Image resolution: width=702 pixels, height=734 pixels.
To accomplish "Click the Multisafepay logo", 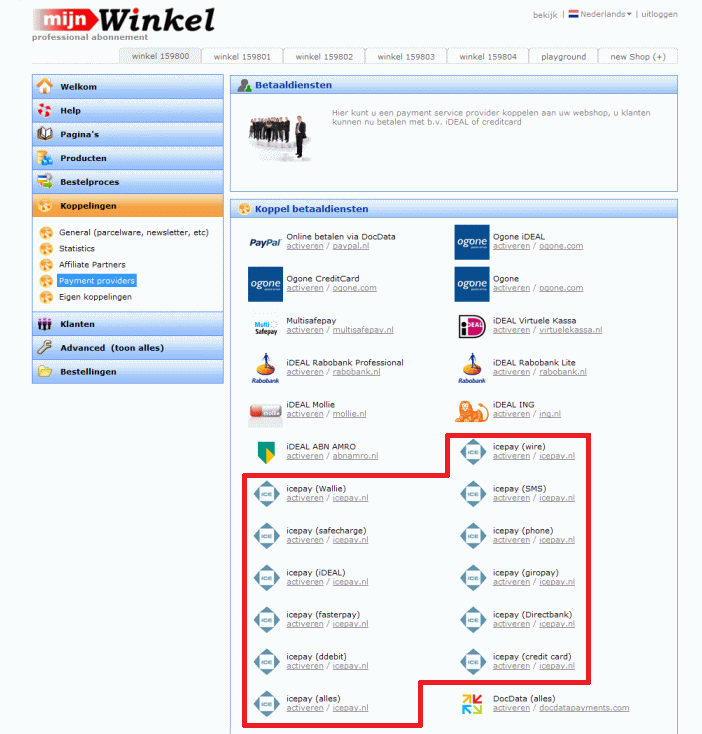I will (x=265, y=326).
